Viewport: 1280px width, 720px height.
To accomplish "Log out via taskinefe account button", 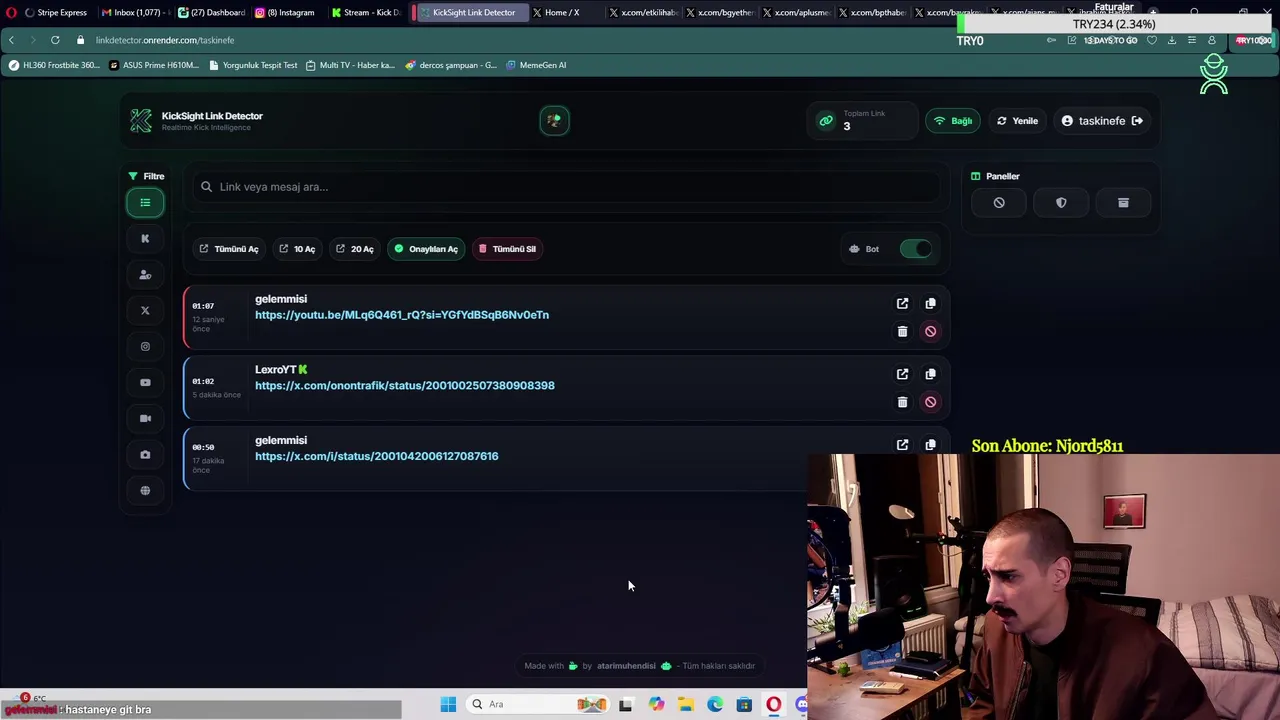I will coord(1102,121).
